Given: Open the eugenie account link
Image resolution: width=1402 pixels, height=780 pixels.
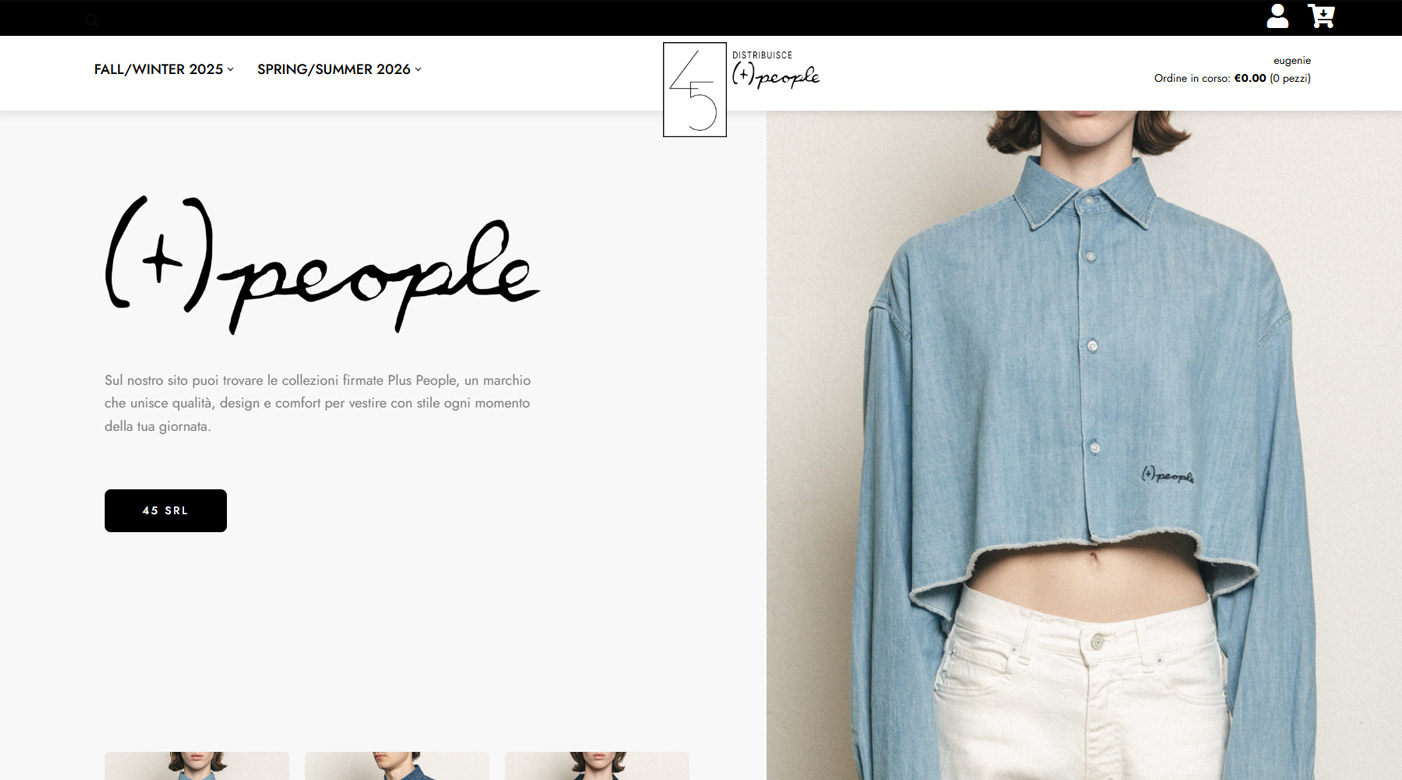Looking at the screenshot, I should click(1292, 60).
